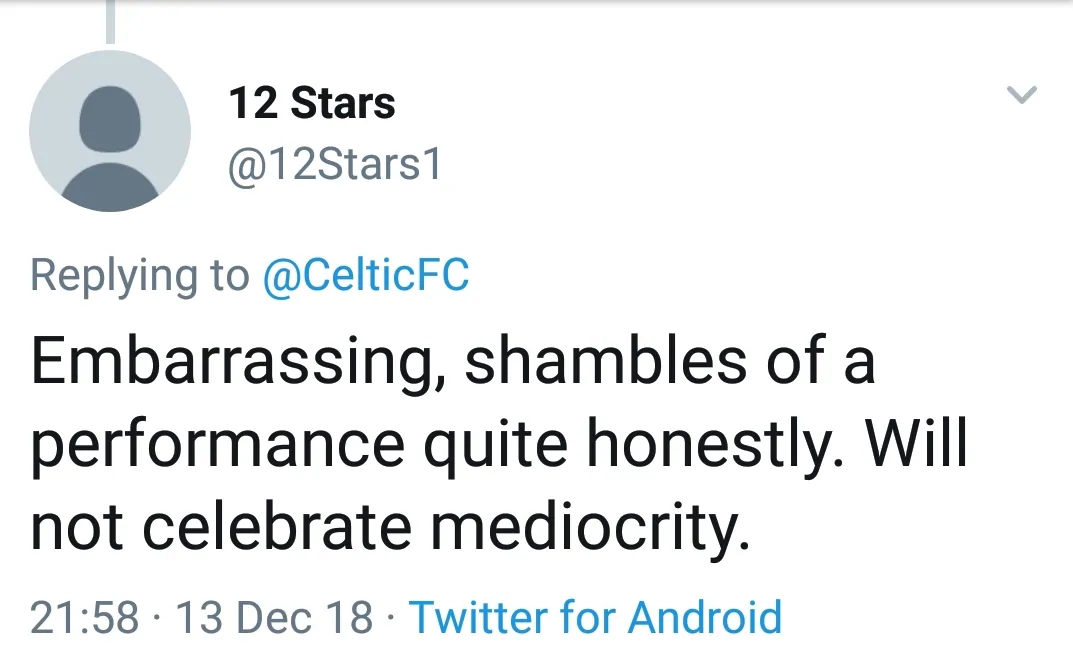
Task: Open the @CelticFC mention link
Action: click(x=365, y=276)
